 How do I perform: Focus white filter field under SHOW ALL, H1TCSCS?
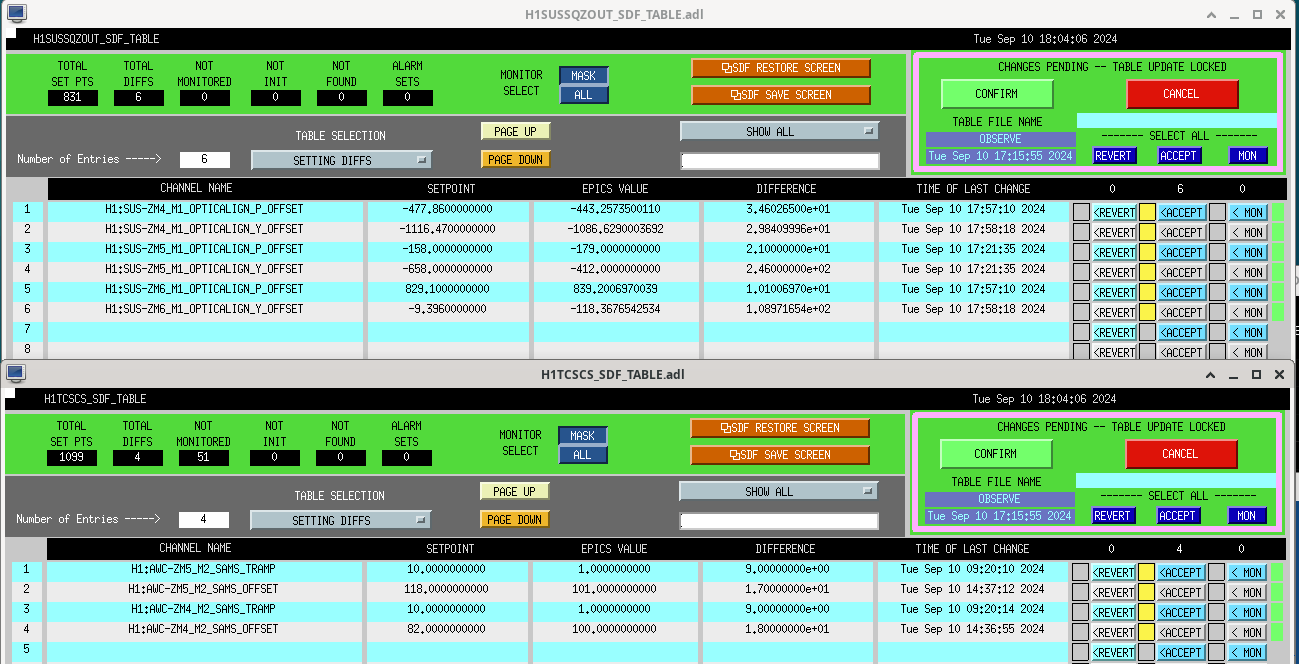779,521
